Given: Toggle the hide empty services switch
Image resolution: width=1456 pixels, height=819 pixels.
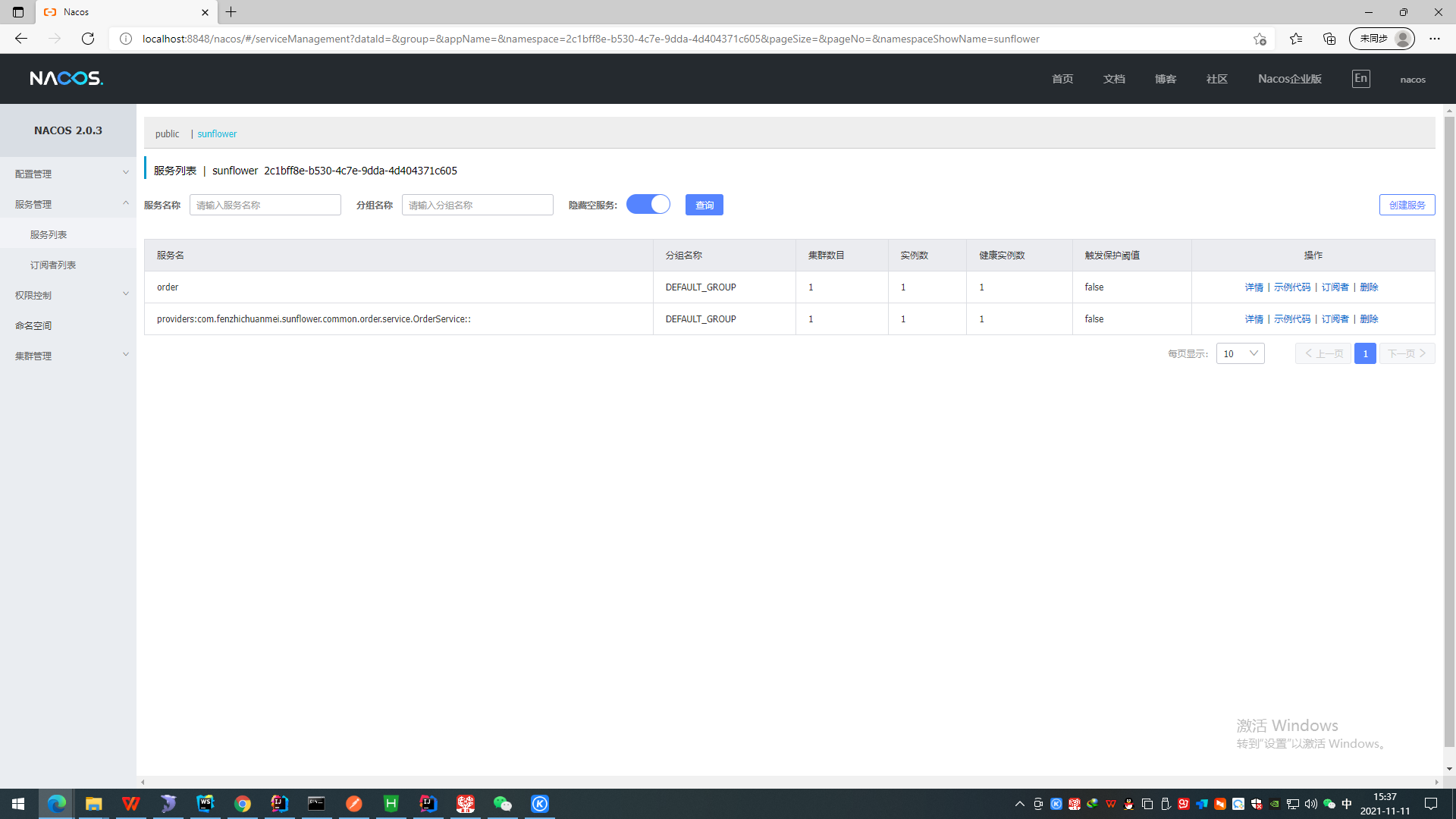Looking at the screenshot, I should click(648, 205).
